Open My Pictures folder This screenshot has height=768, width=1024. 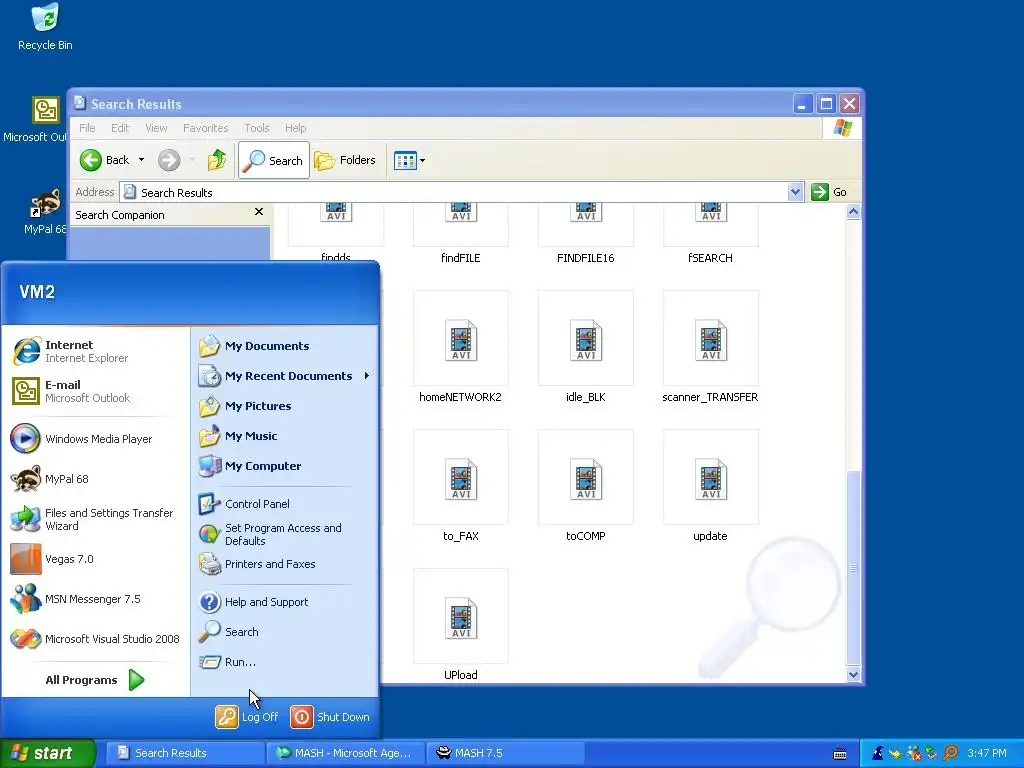[x=285, y=406]
